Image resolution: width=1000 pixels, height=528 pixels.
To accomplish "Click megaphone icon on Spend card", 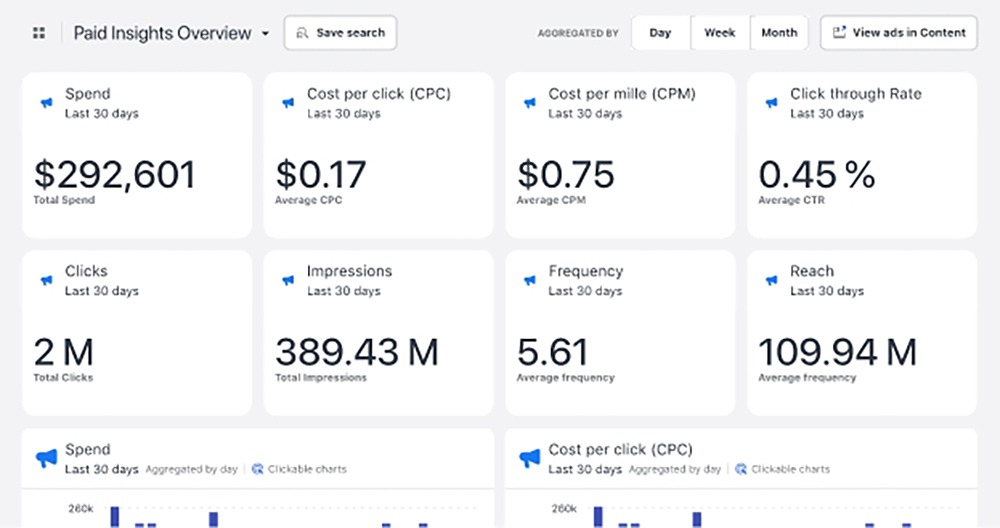I will pyautogui.click(x=47, y=103).
